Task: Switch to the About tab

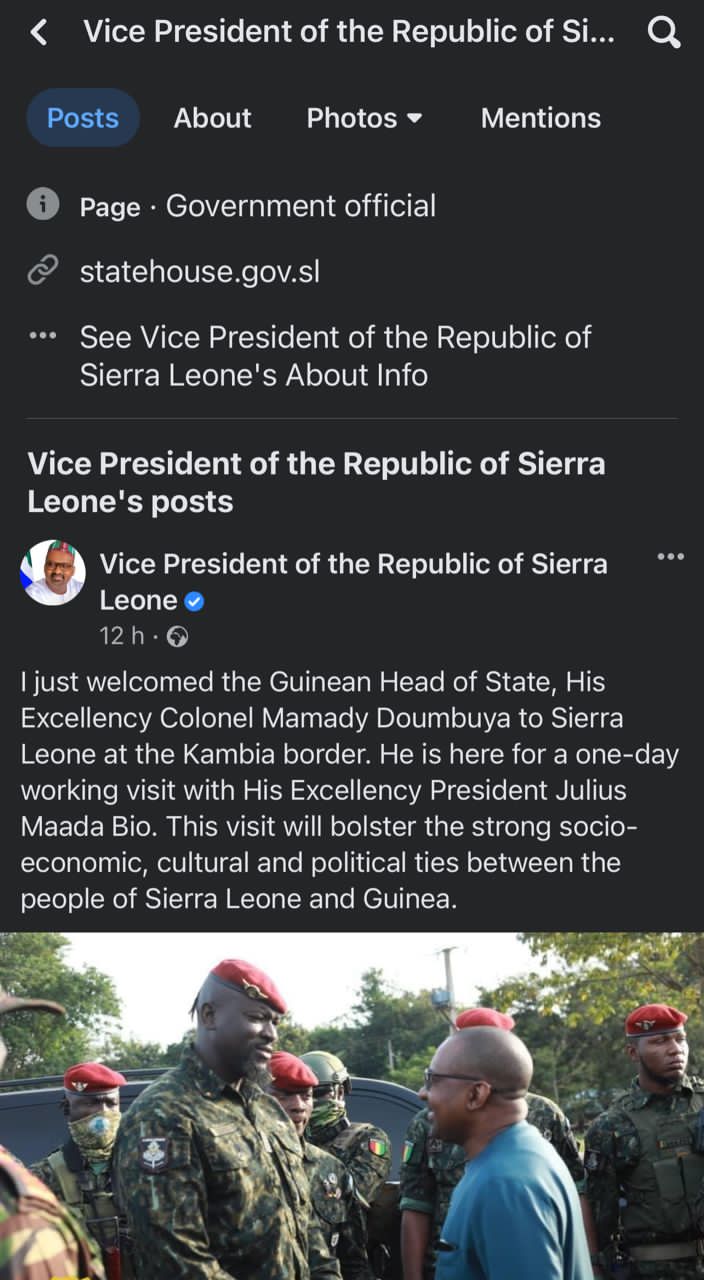Action: 212,118
